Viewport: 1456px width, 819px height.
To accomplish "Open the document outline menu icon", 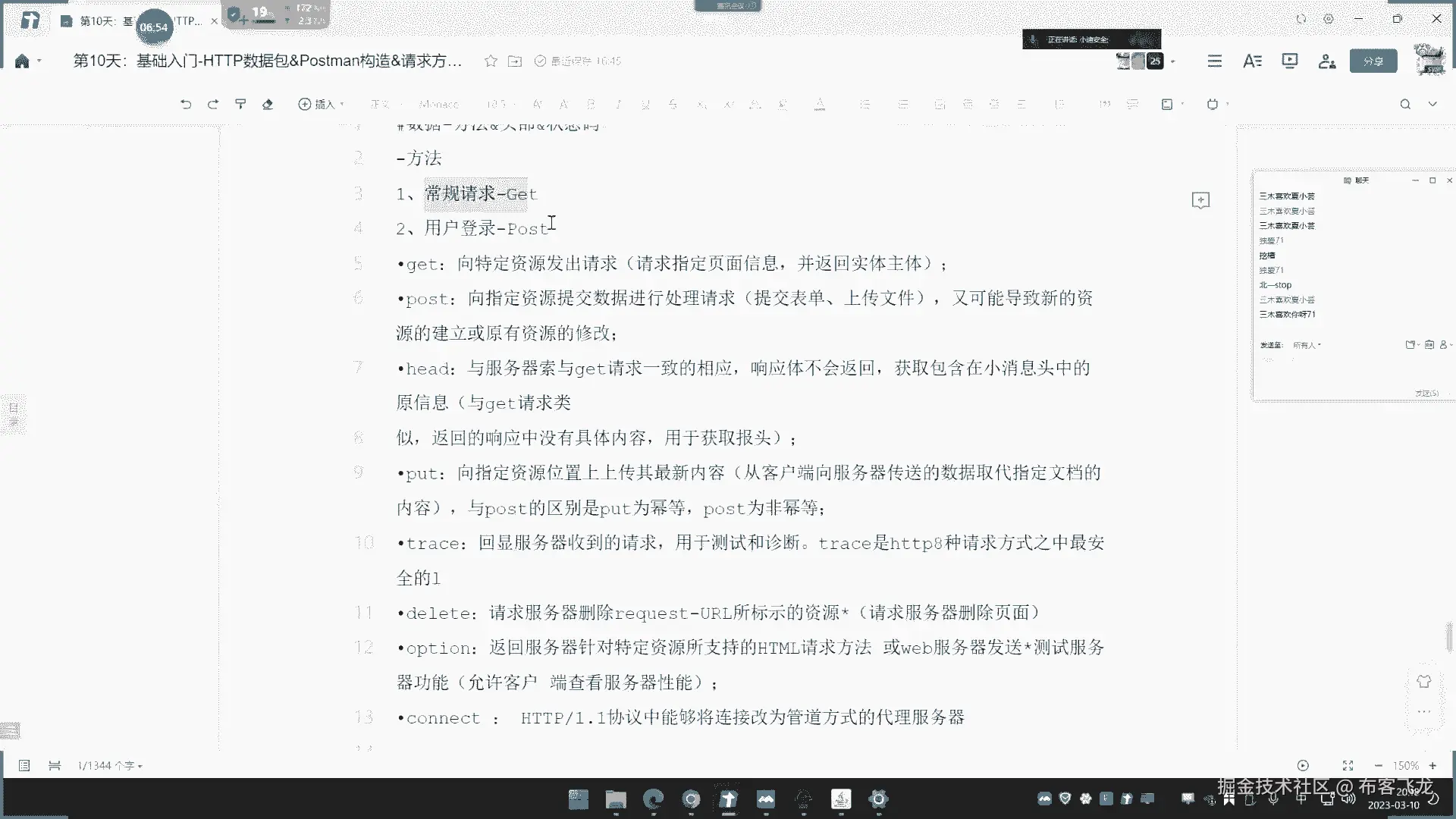I will pyautogui.click(x=1215, y=61).
